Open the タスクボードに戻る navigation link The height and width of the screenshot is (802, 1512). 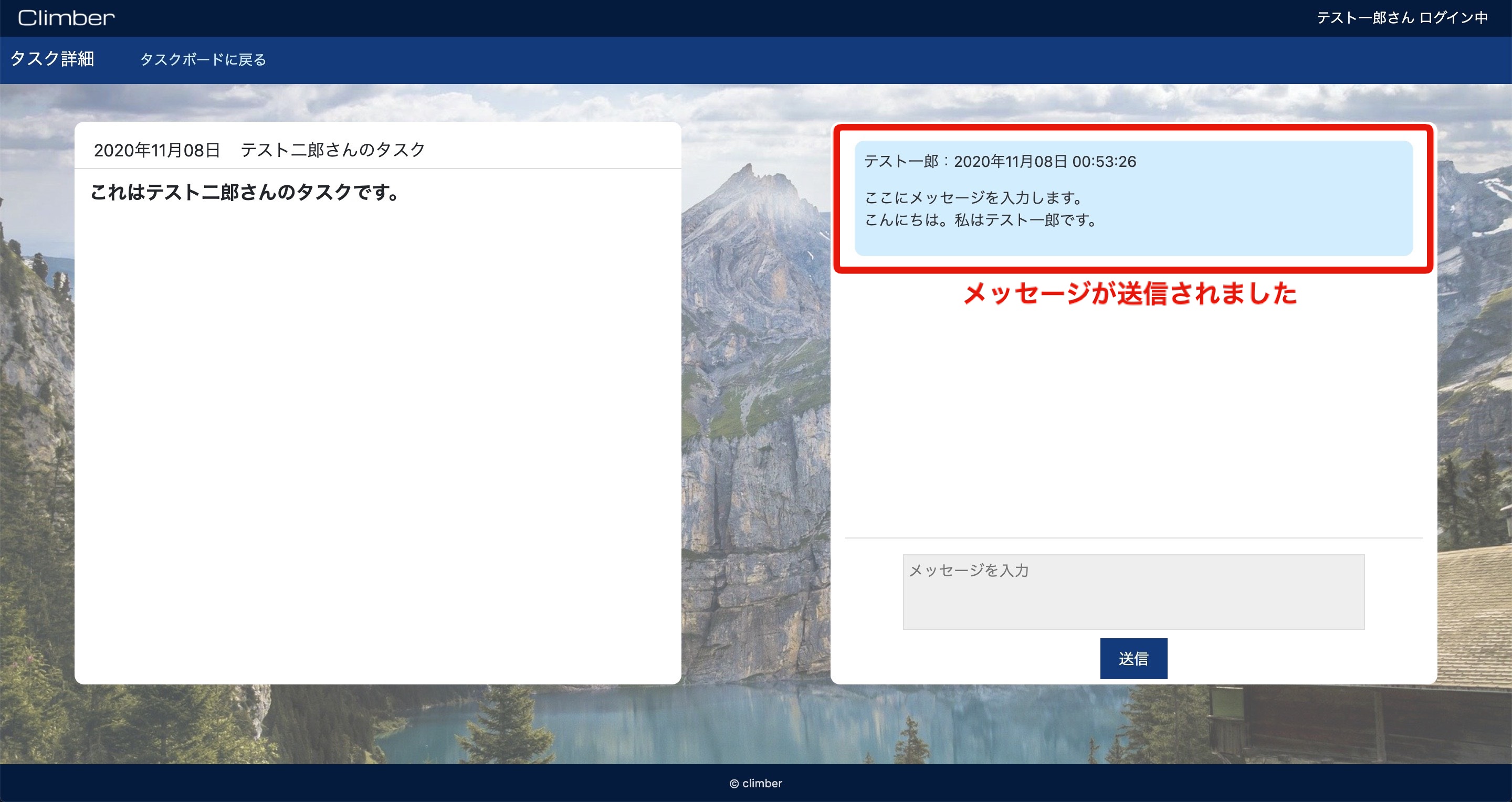pyautogui.click(x=203, y=59)
